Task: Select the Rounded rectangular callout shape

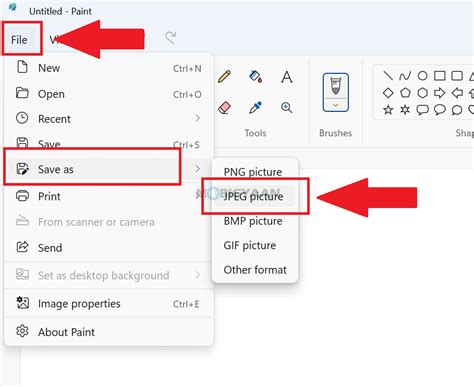Action: [x=422, y=110]
